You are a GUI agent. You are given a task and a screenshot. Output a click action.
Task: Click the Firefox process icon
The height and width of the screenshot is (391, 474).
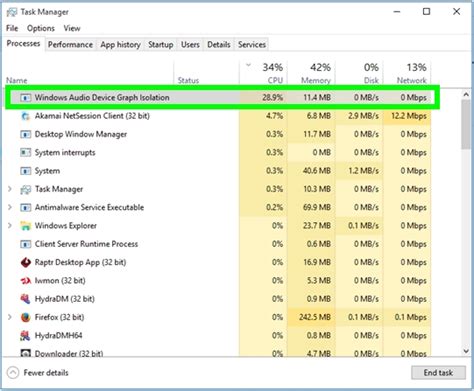pos(25,317)
